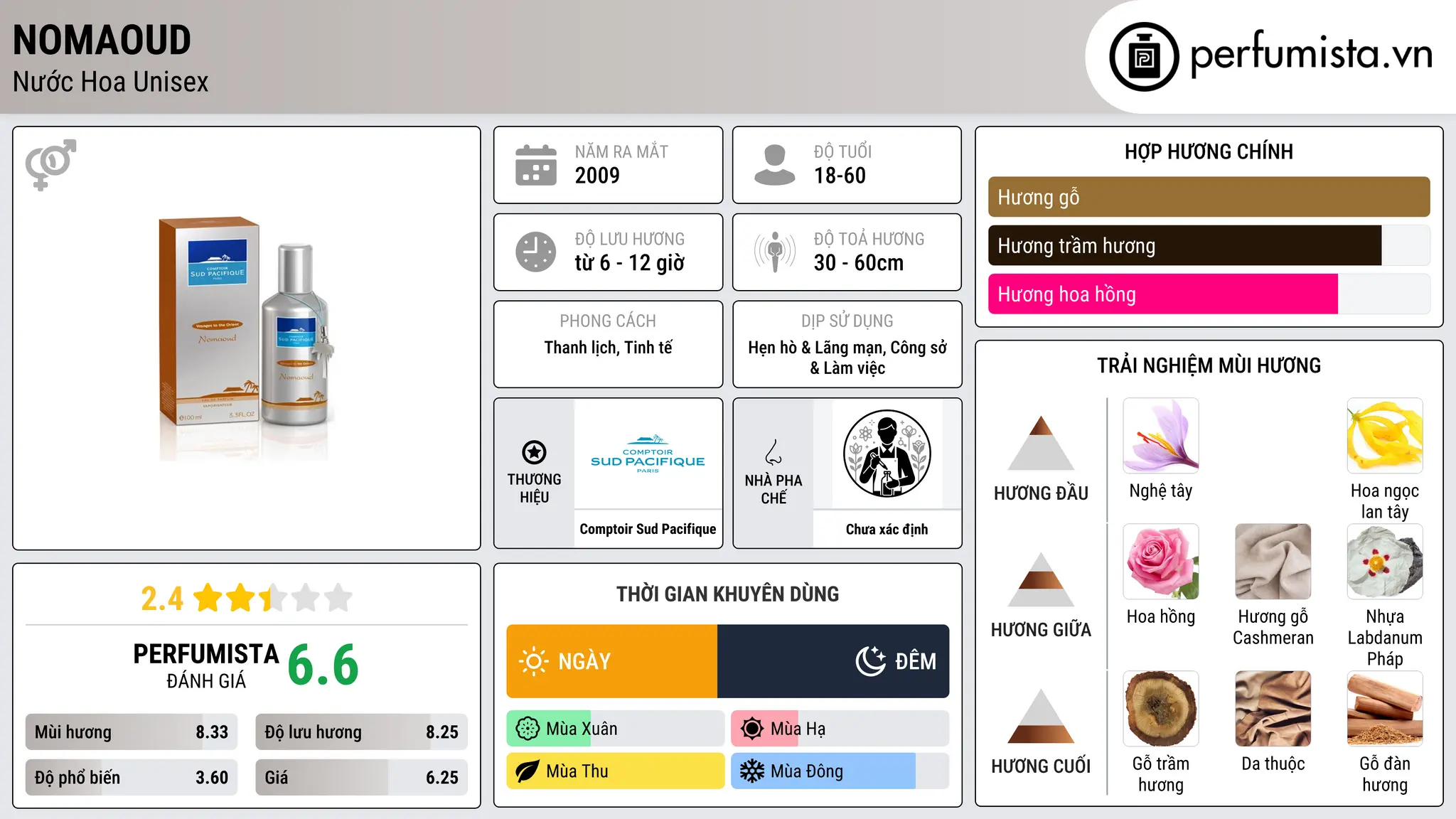Click the Perfumista đánh giá label

click(206, 665)
